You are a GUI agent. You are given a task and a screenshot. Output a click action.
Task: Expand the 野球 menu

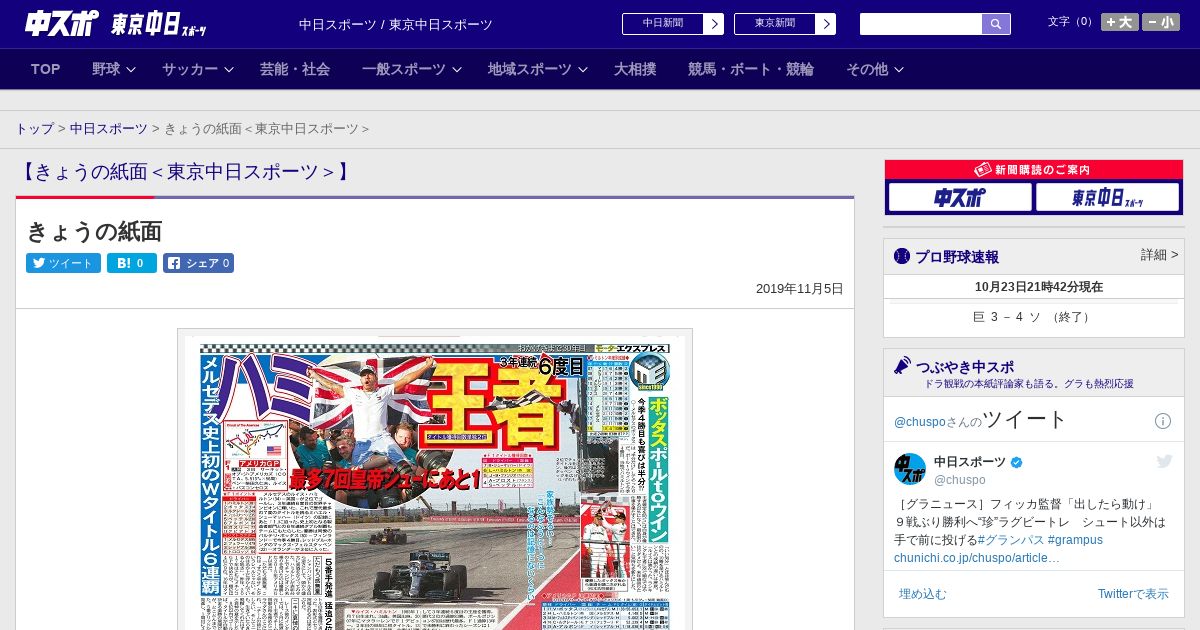point(113,69)
